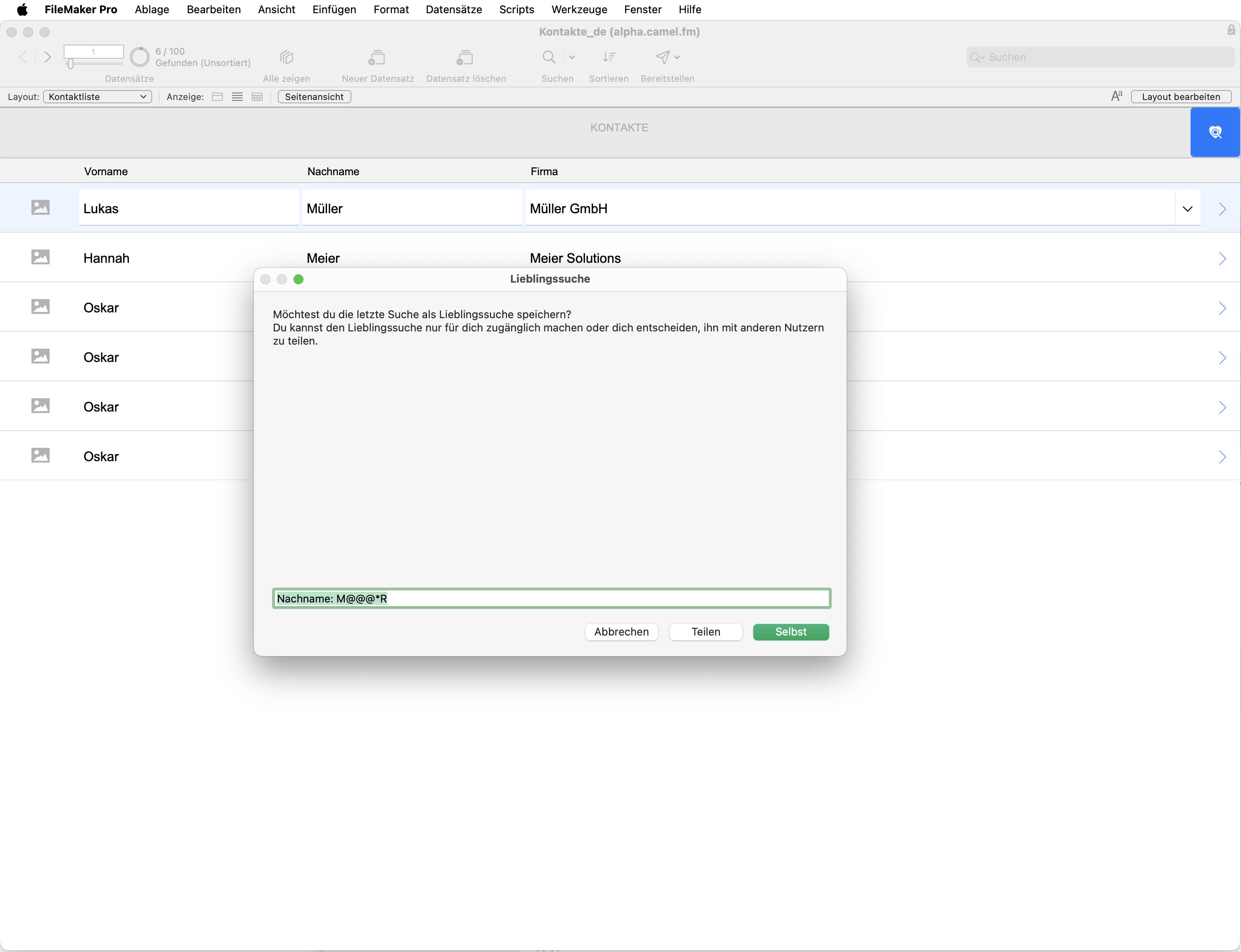Click the Firma column header
Viewport: 1241px width, 952px height.
544,172
